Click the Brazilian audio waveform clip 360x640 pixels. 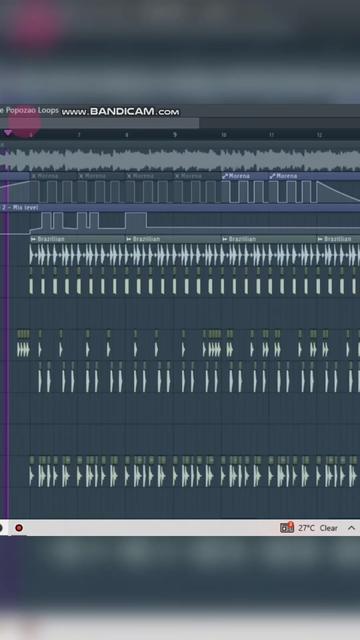195,255
